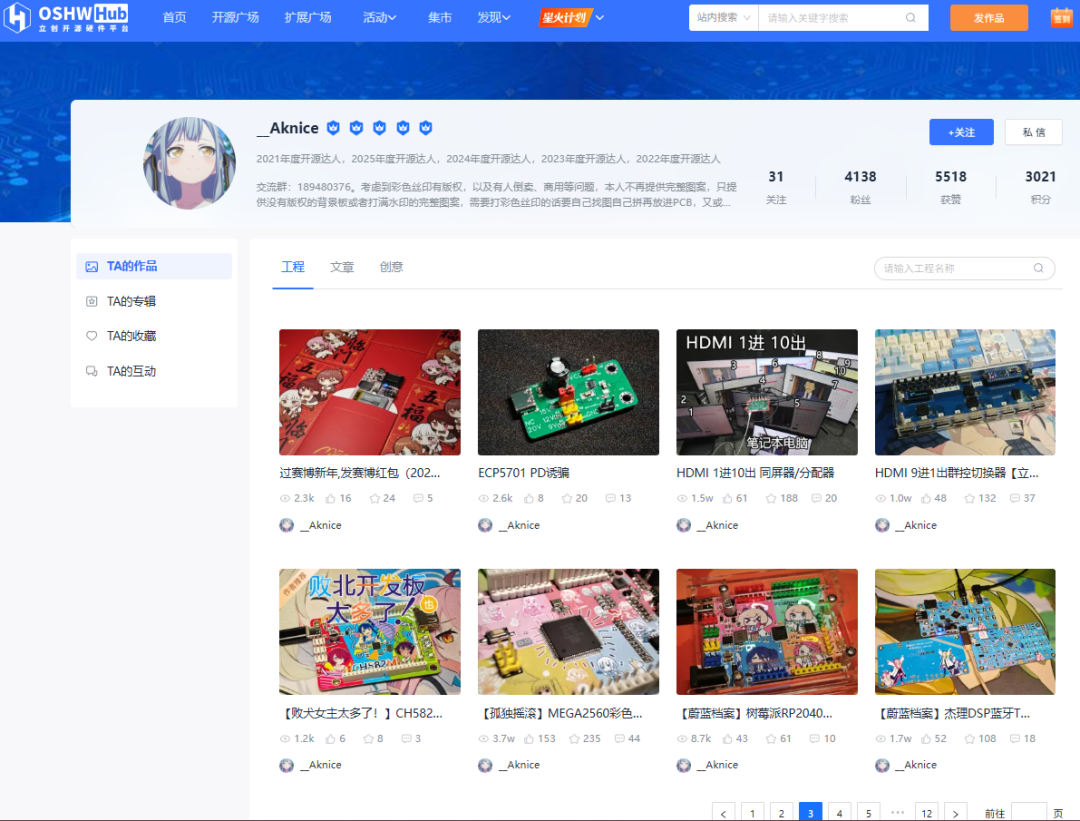
Task: Expand the 站内搜索 search scope dropdown
Action: [x=723, y=18]
